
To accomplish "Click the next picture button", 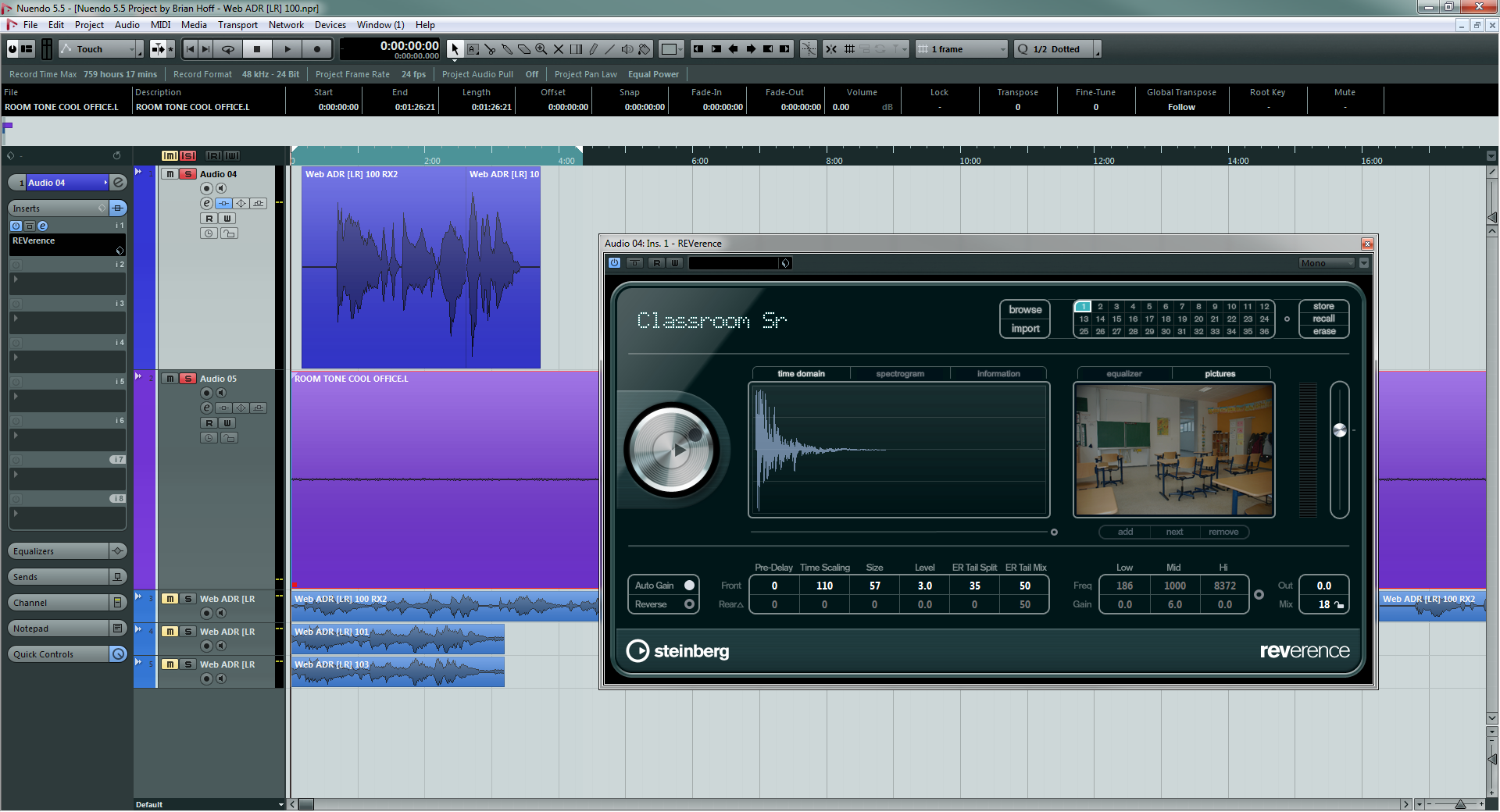I will [1174, 532].
